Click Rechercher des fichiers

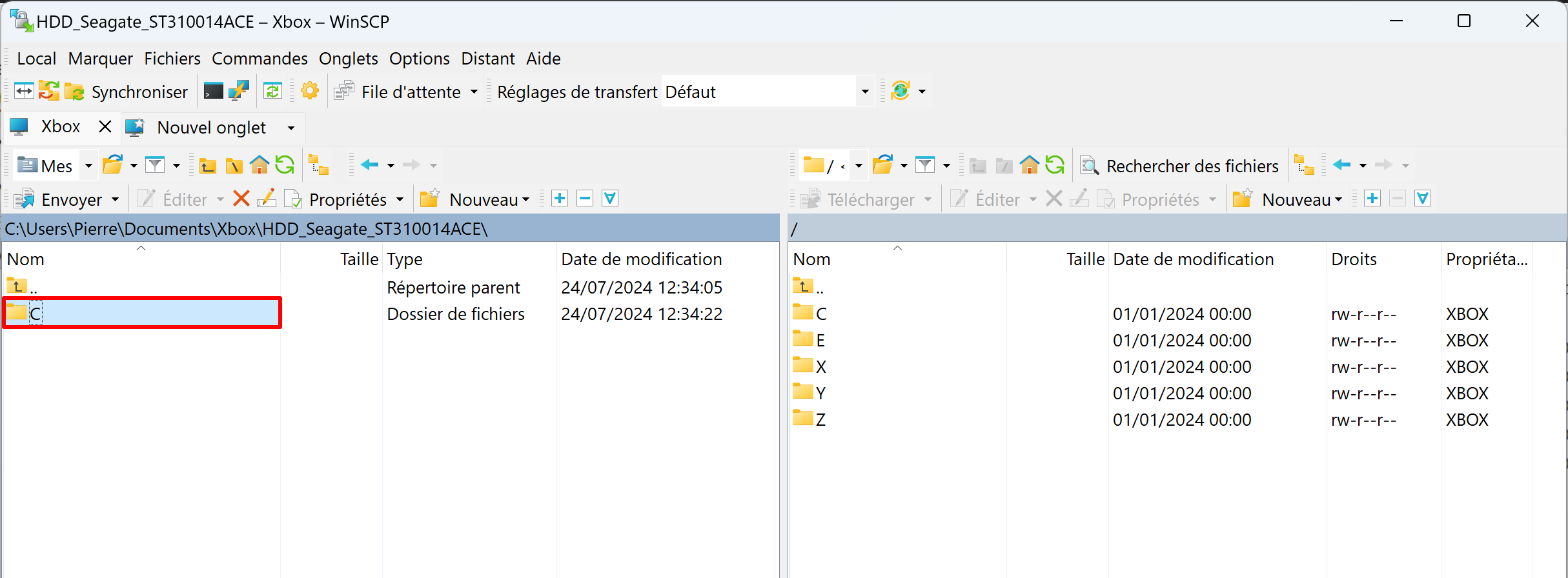pos(1180,166)
